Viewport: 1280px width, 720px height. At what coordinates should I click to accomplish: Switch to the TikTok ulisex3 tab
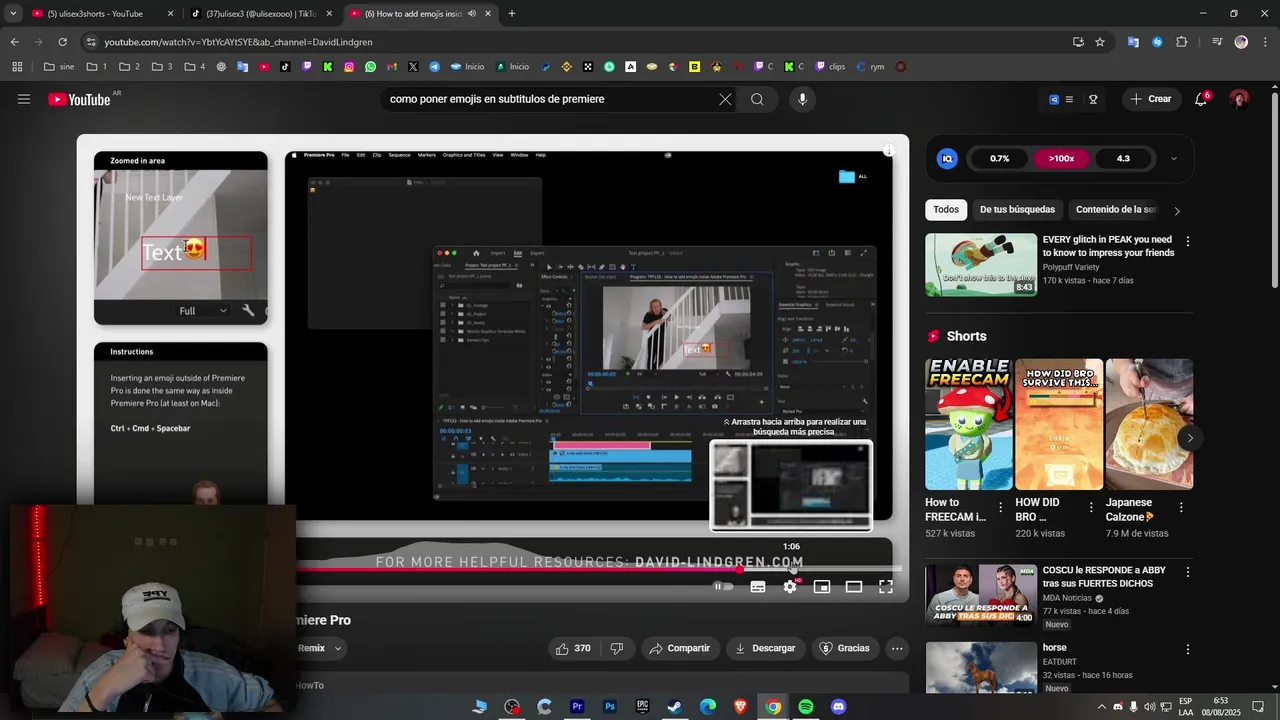(260, 14)
